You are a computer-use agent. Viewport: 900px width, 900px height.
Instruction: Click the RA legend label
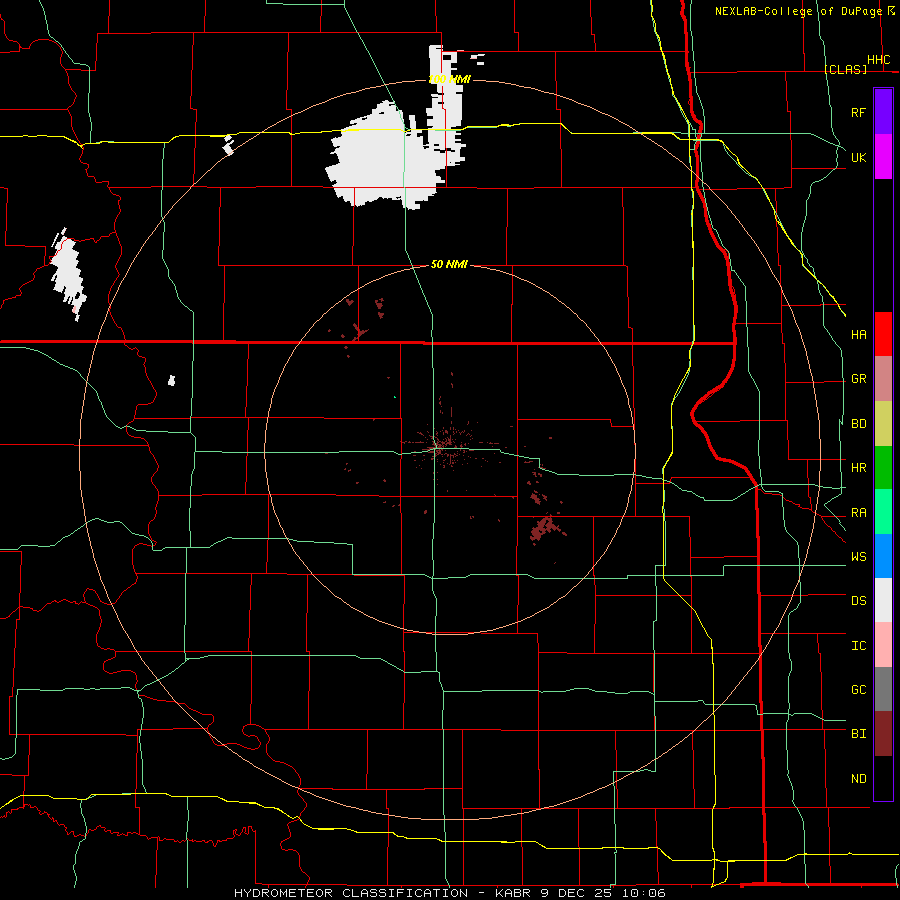(x=858, y=513)
